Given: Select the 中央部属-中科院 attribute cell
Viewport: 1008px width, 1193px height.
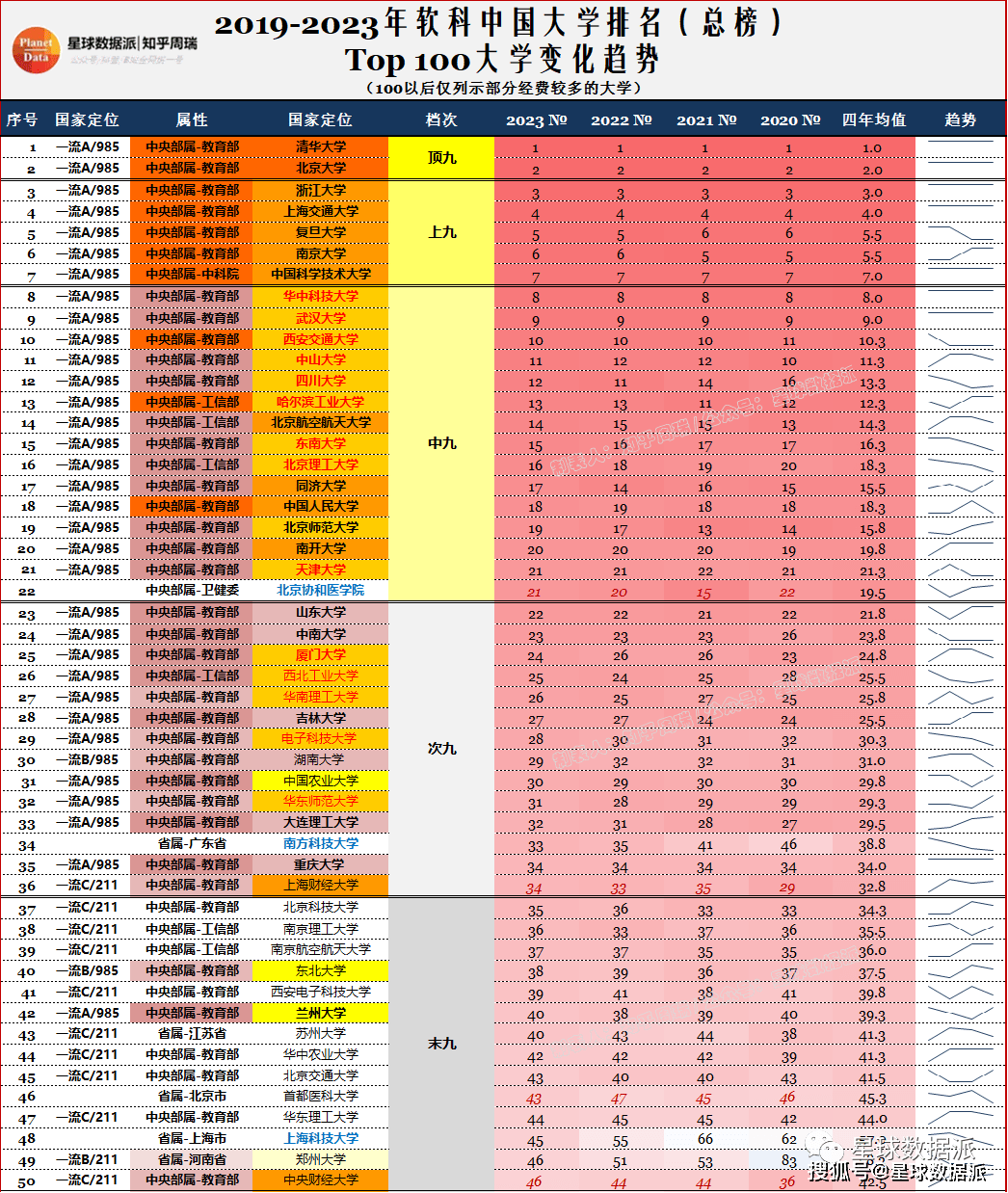Looking at the screenshot, I should pyautogui.click(x=192, y=275).
